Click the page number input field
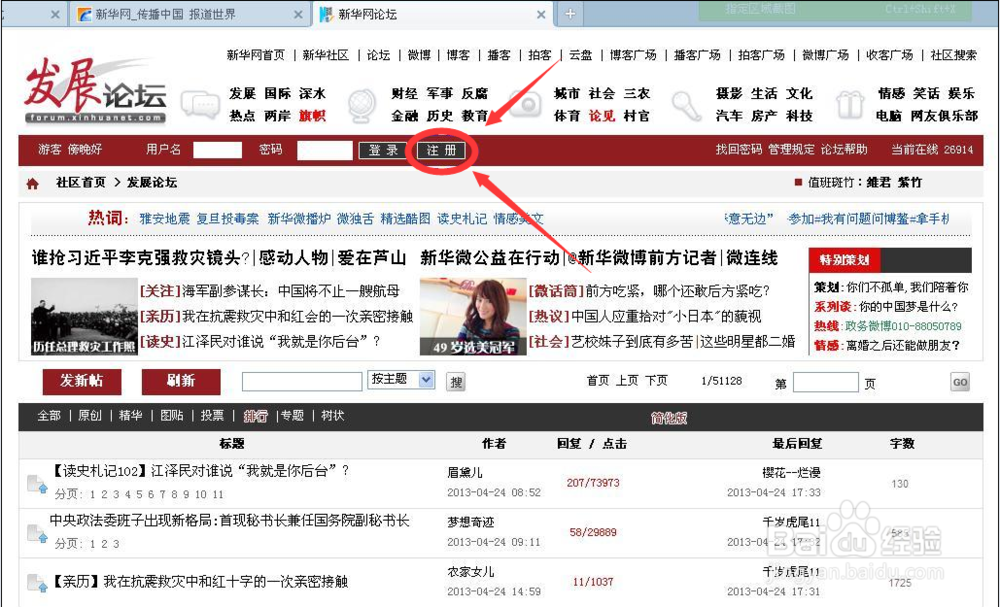1000x607 pixels. [825, 383]
